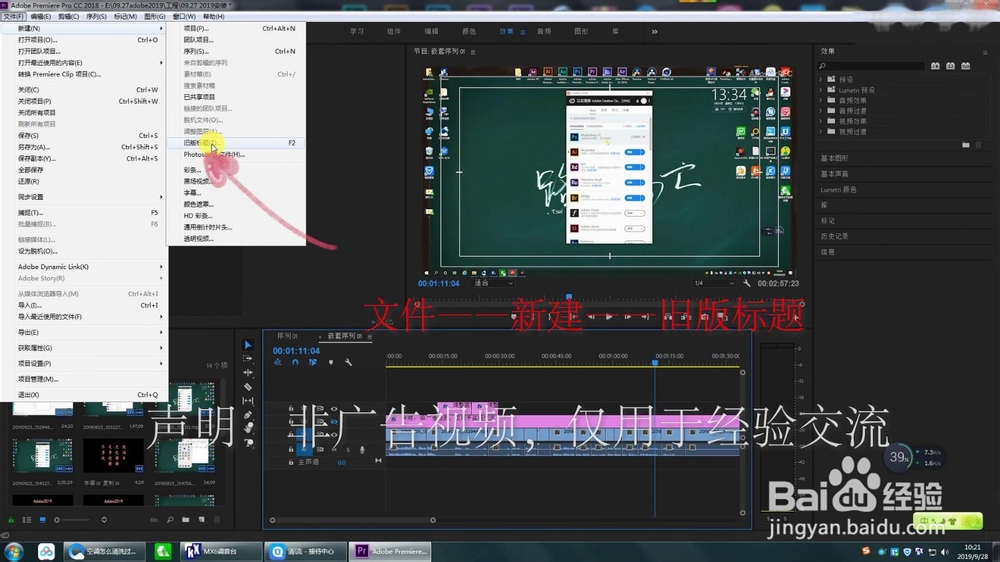1000x562 pixels.
Task: Toggle project write lock icon
Action: [x=11, y=520]
